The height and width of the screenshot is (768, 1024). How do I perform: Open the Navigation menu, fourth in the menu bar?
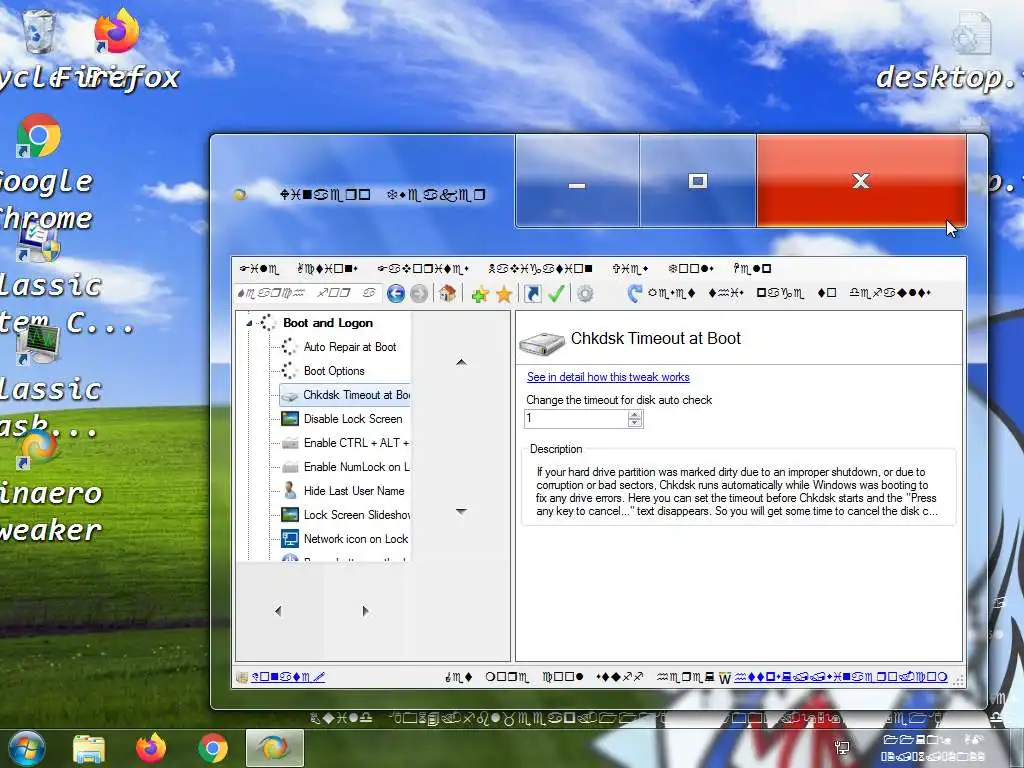click(x=541, y=268)
